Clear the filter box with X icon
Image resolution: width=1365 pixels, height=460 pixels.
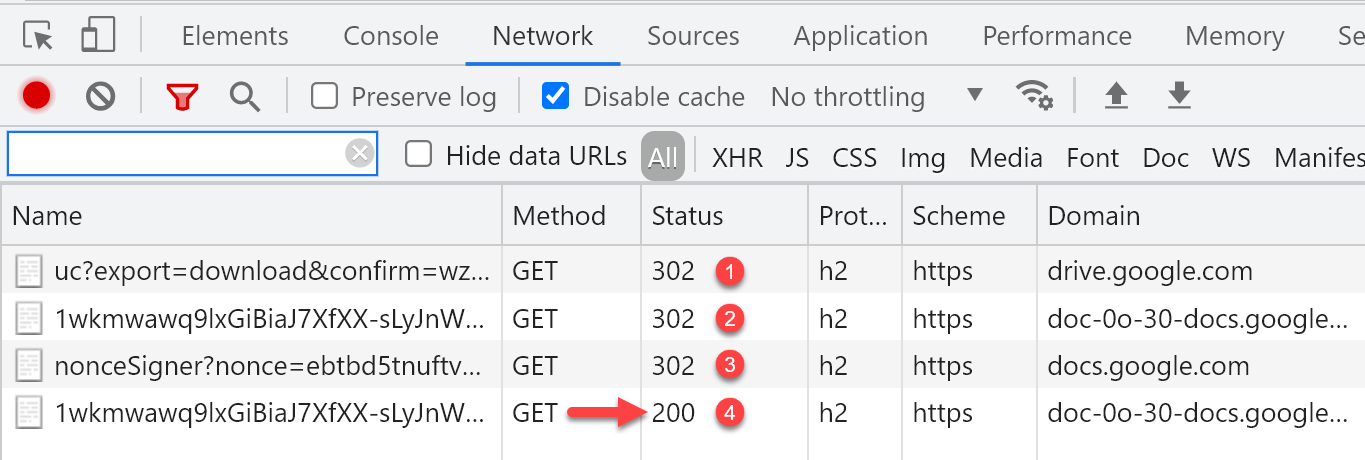(x=360, y=153)
